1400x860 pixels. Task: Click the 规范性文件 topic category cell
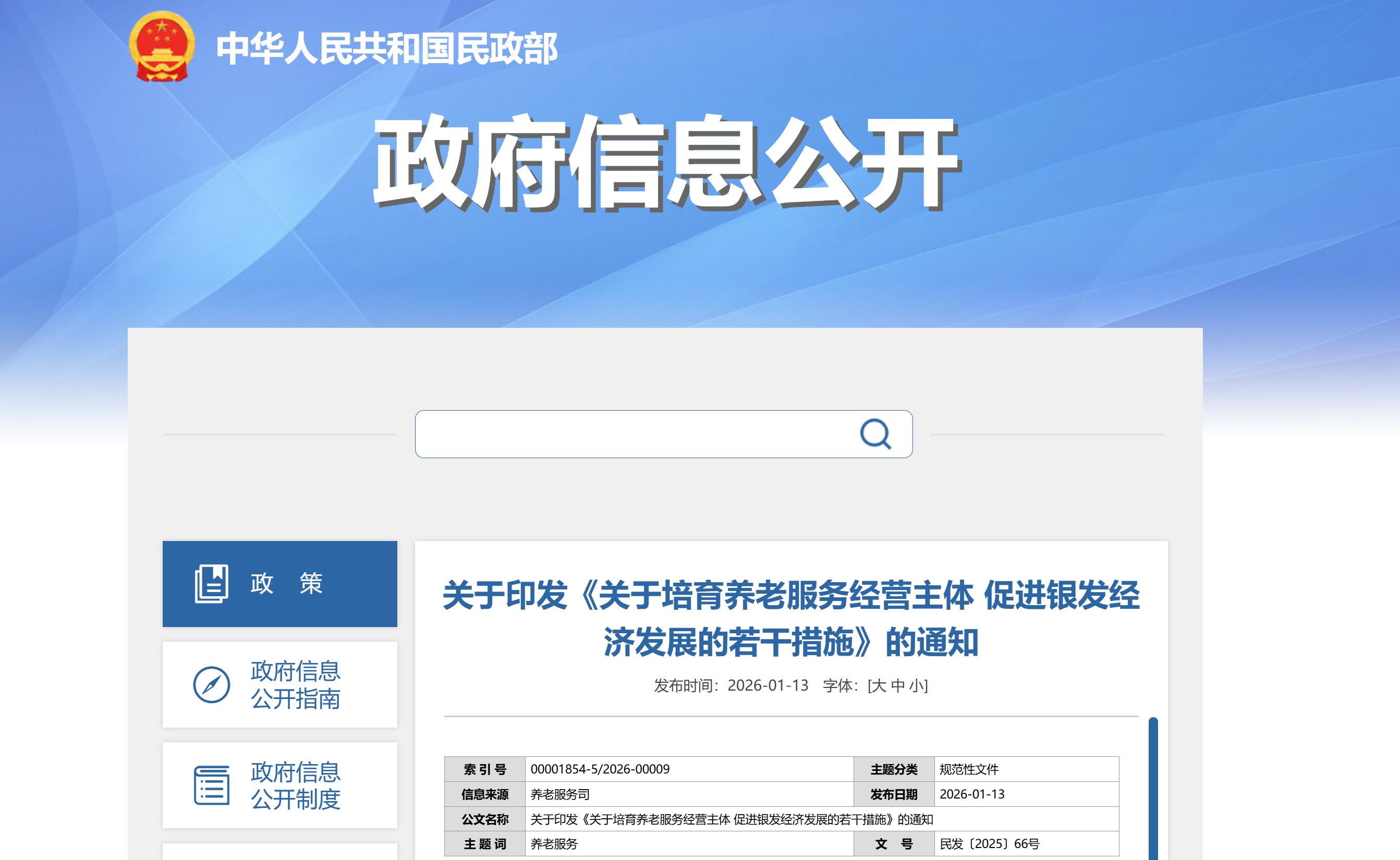(x=969, y=769)
